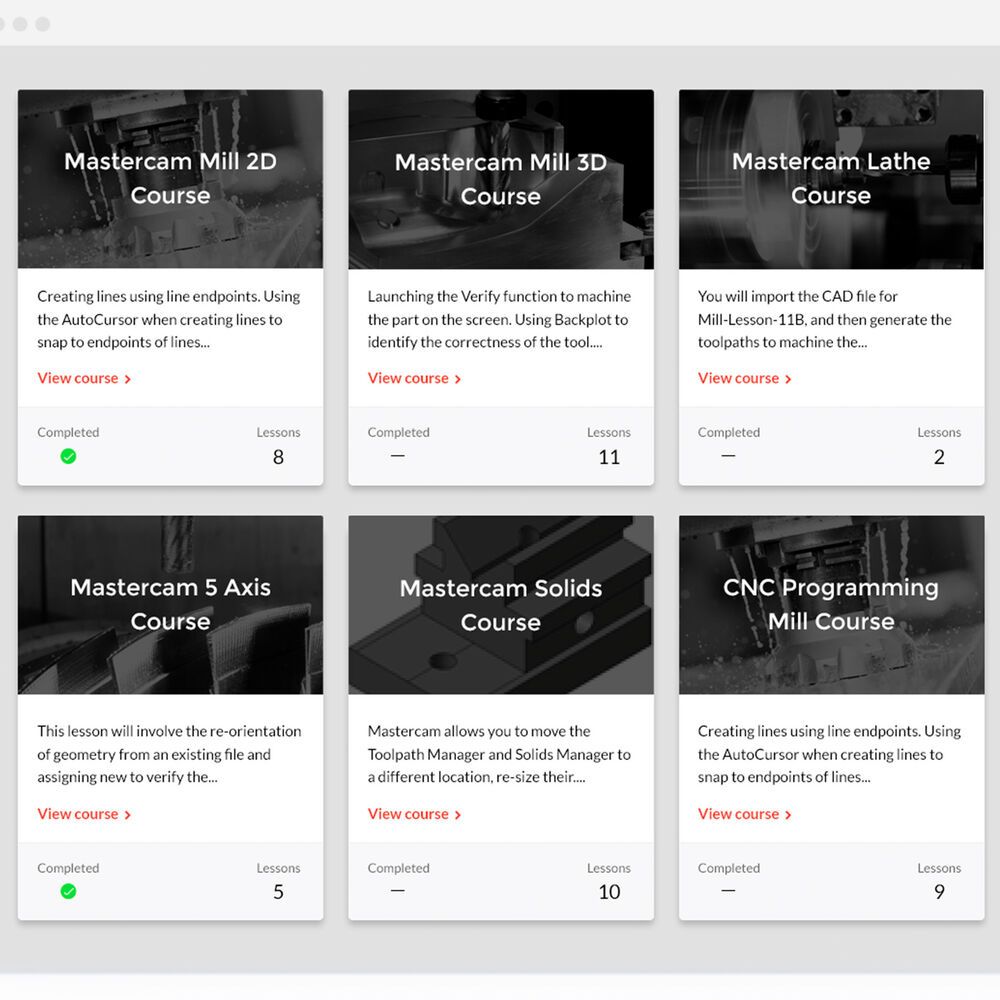The width and height of the screenshot is (1000, 1000).
Task: Click the chevron arrow beside 5 Axis View course
Action: [128, 814]
